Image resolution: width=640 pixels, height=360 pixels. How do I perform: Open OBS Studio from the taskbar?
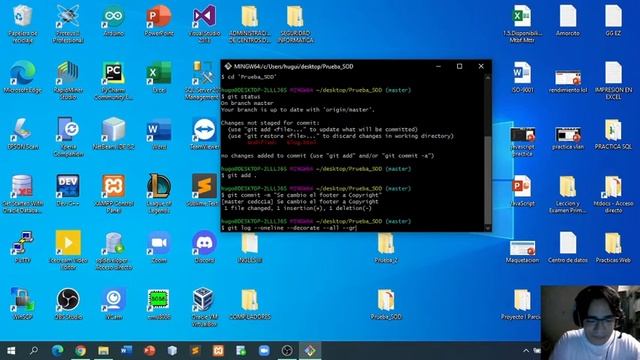coord(287,351)
